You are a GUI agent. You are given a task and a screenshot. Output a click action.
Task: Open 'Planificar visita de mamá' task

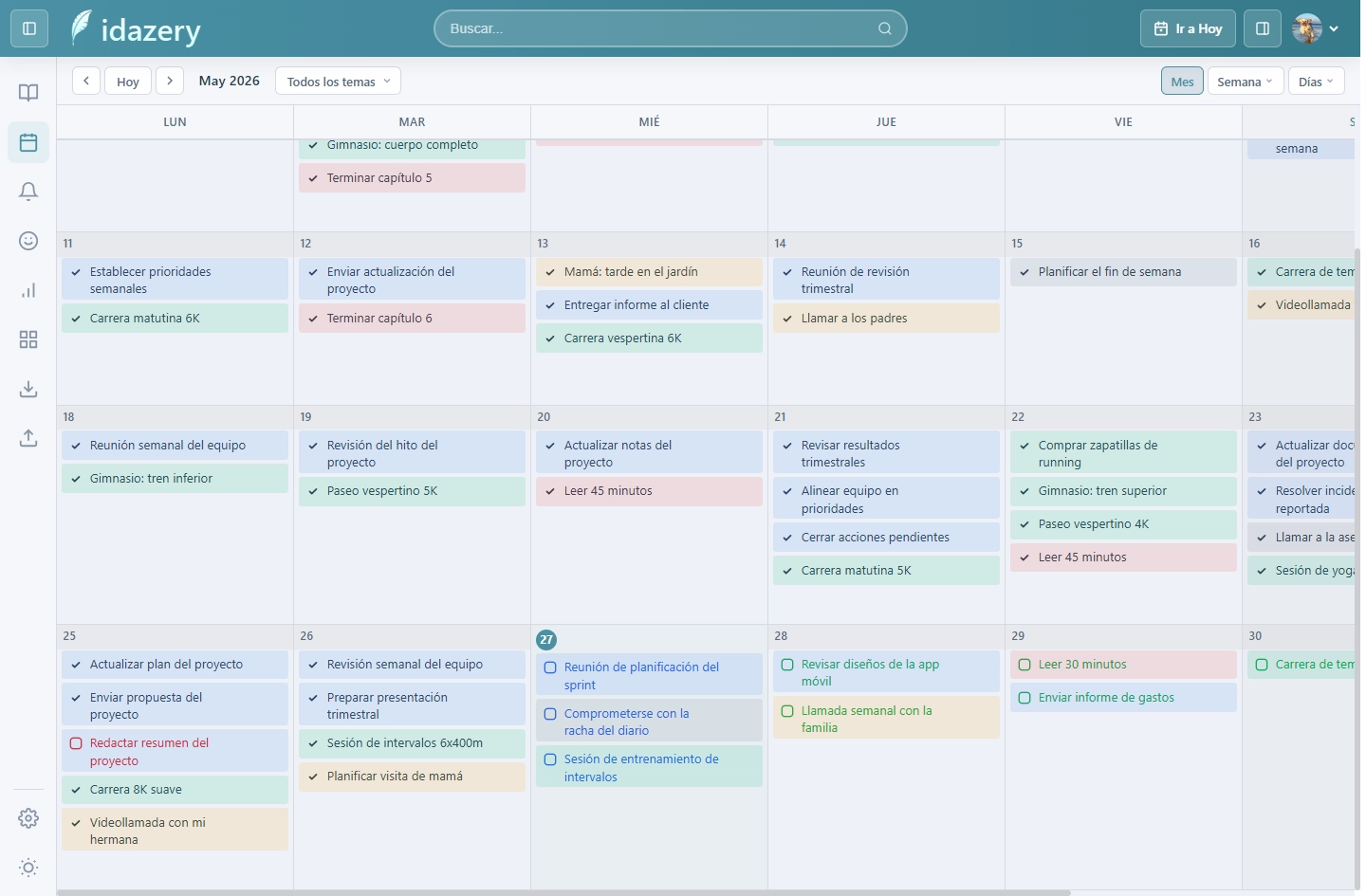click(412, 777)
